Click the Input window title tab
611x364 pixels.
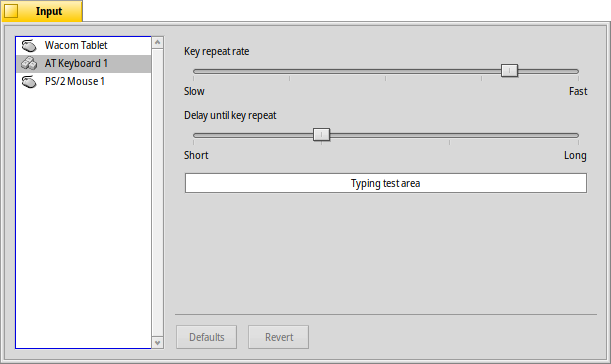[41, 11]
